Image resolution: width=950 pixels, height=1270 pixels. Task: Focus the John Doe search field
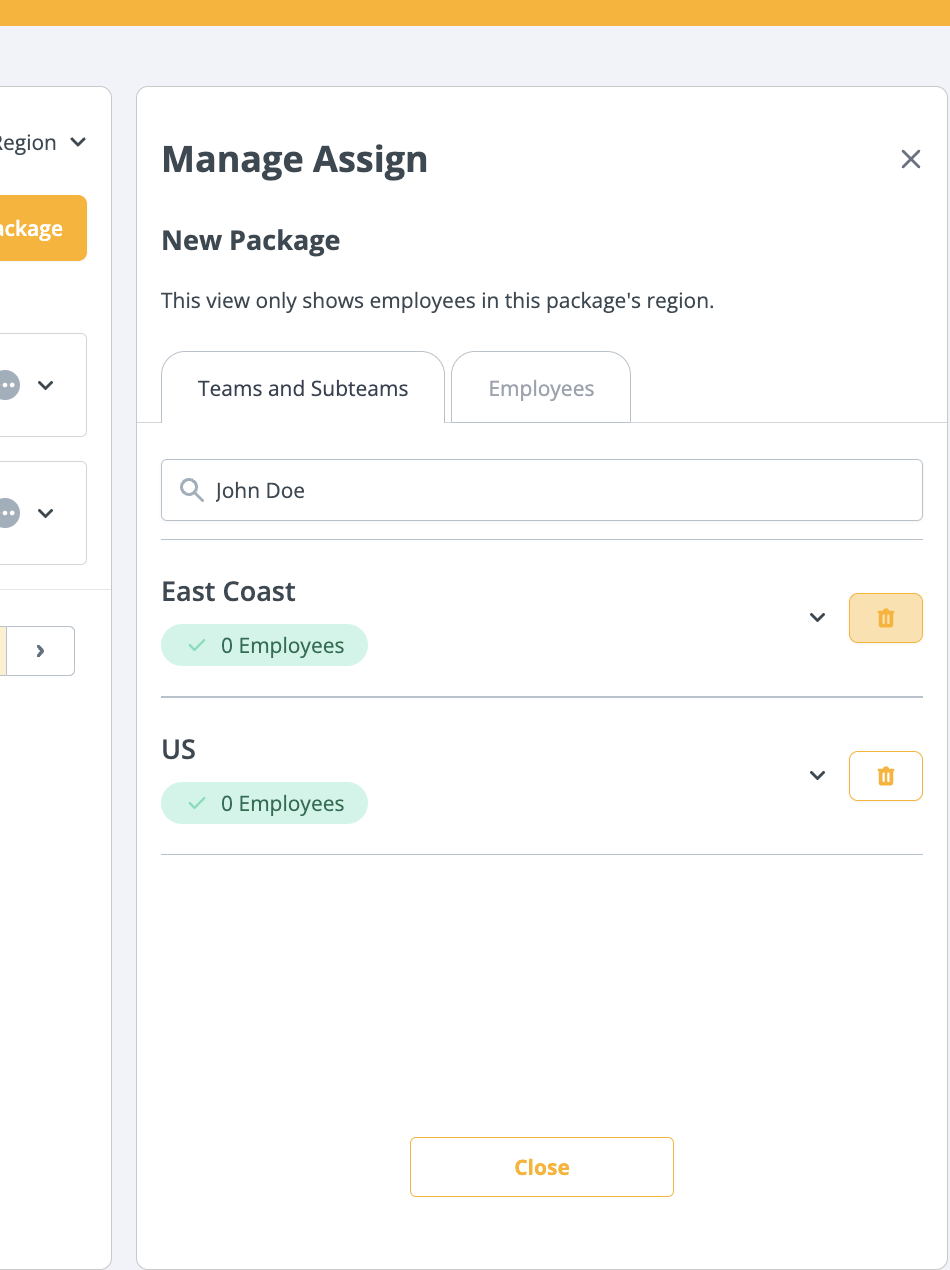pyautogui.click(x=560, y=490)
